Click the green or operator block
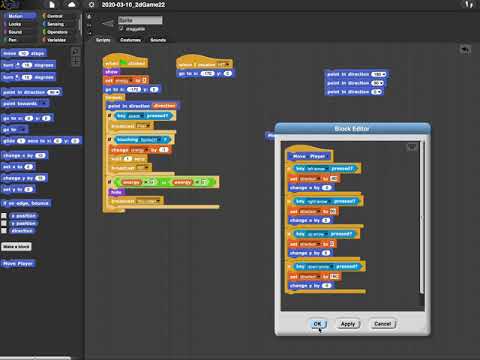480x360 pixels. click(165, 182)
